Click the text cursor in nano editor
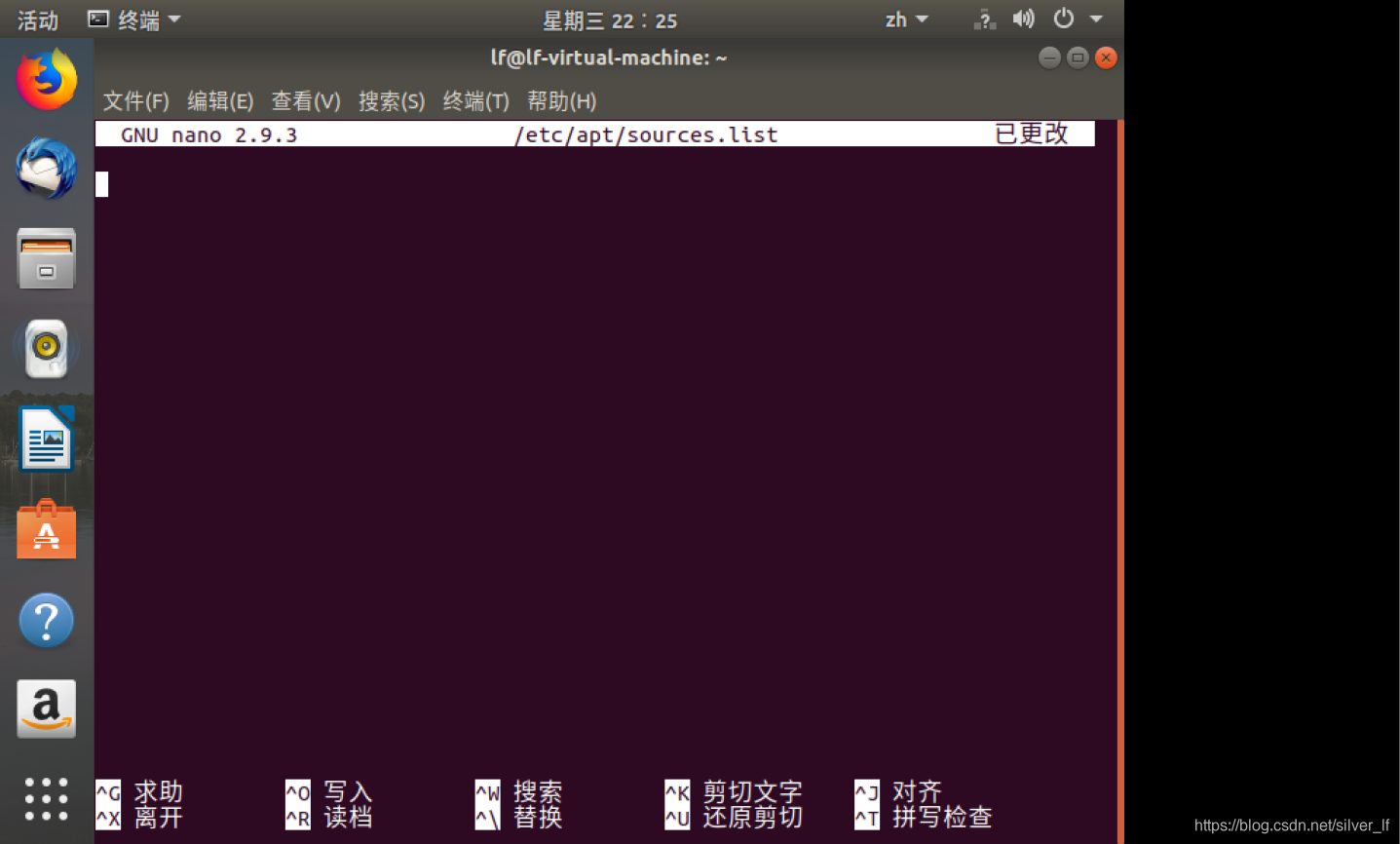The height and width of the screenshot is (844, 1400). 101,184
